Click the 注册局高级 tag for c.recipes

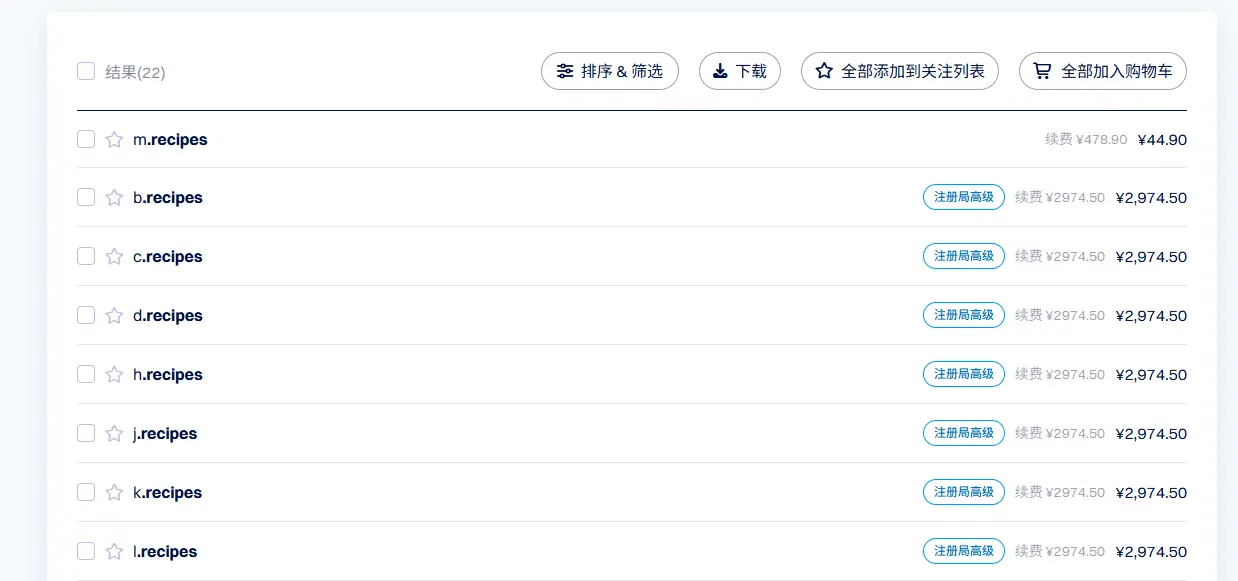click(964, 256)
